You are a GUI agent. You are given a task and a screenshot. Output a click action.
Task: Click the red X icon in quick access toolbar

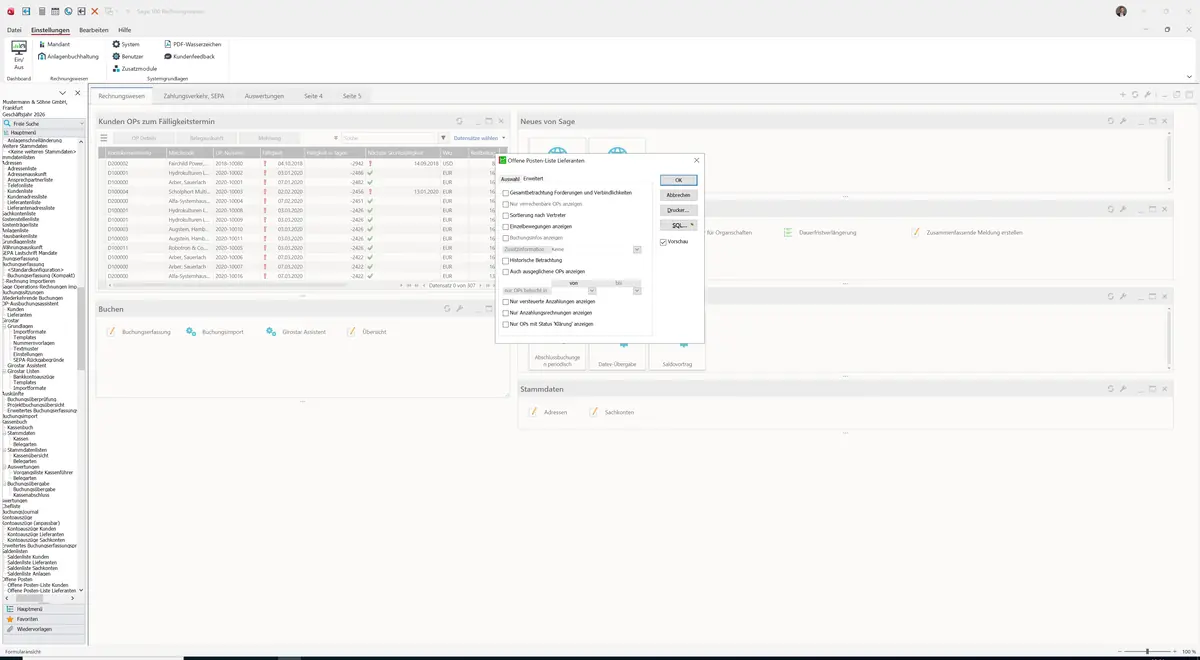point(95,11)
